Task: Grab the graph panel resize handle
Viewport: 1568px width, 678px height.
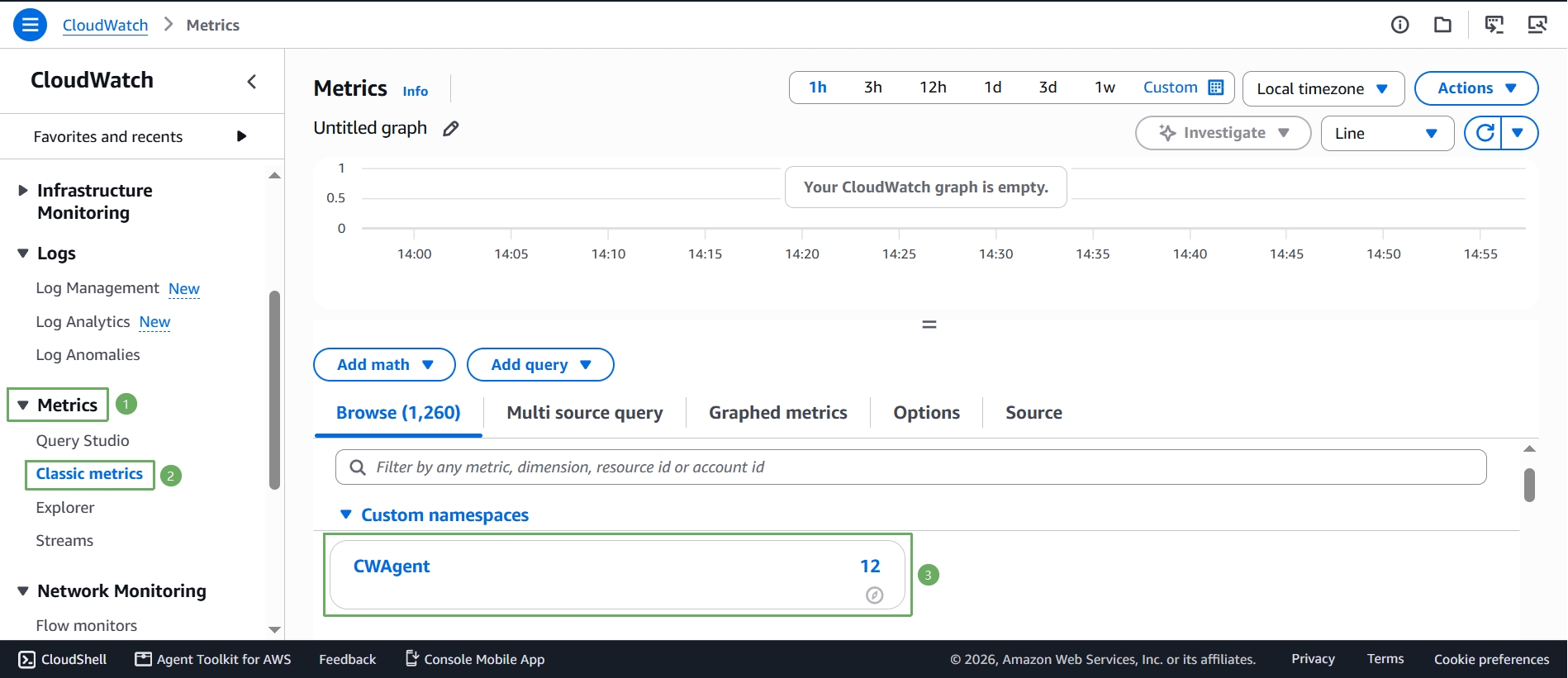Action: 929,325
